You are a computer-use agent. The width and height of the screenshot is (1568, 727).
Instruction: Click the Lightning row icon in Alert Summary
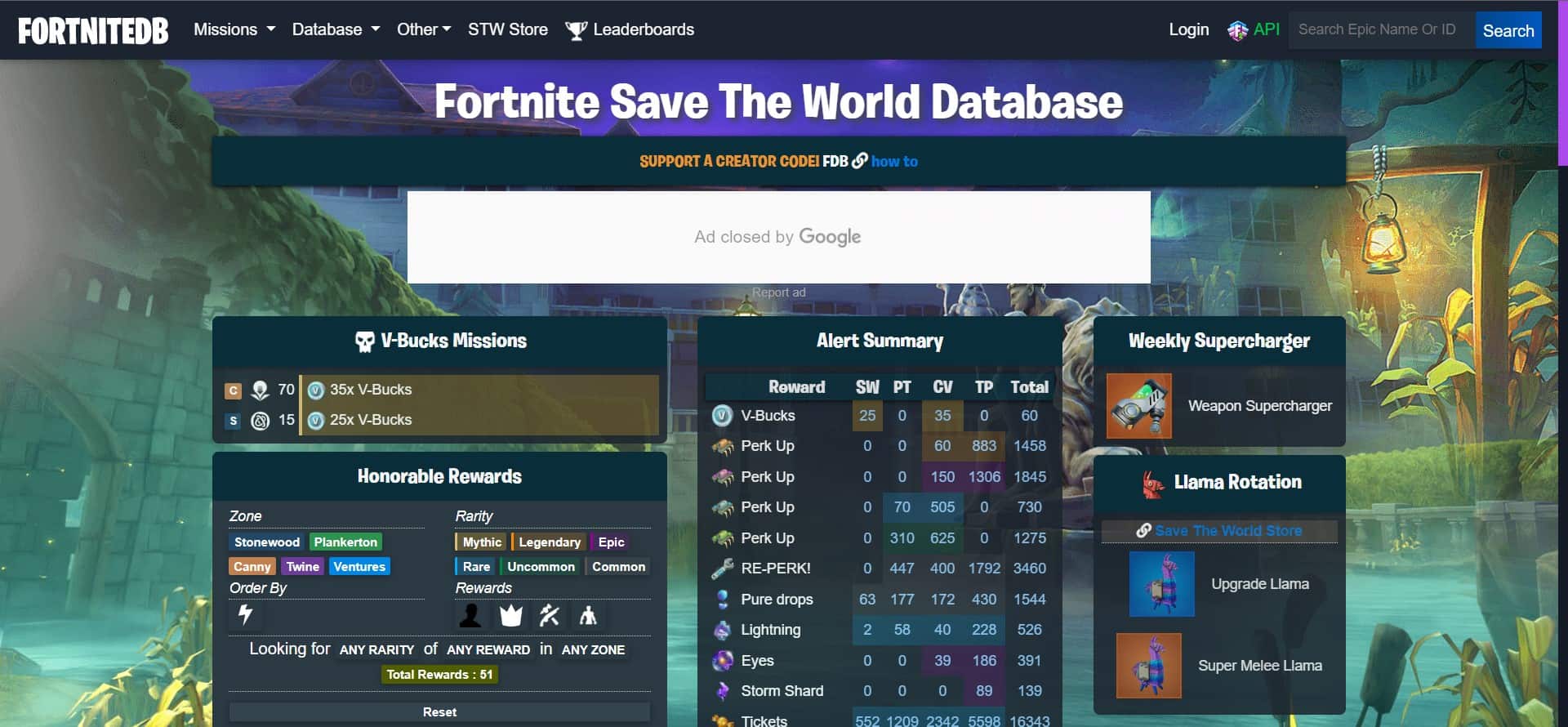[722, 630]
